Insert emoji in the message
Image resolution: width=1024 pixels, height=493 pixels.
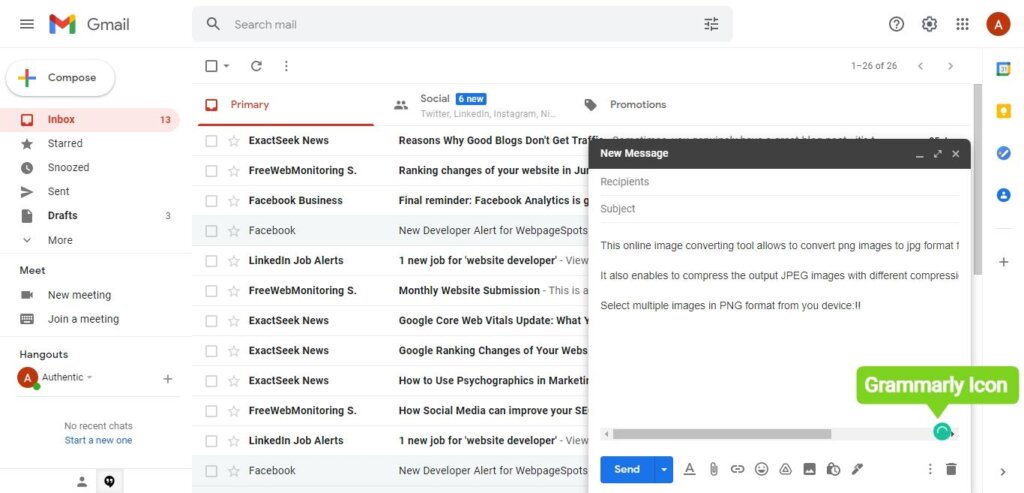click(x=761, y=469)
